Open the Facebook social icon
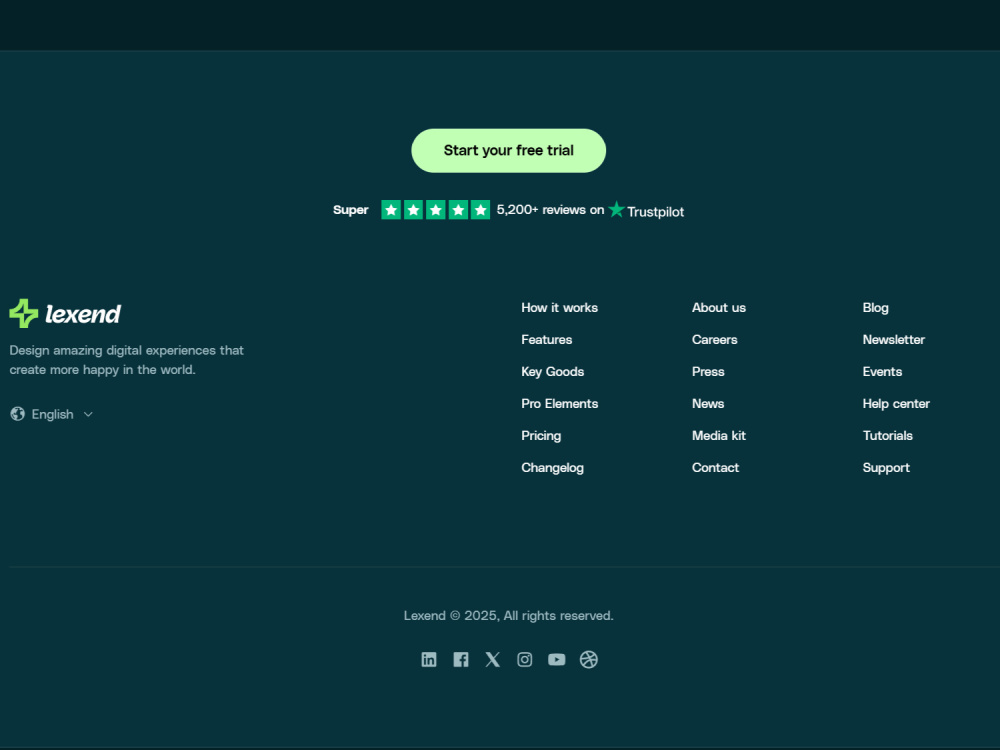The width and height of the screenshot is (1000, 750). [460, 659]
